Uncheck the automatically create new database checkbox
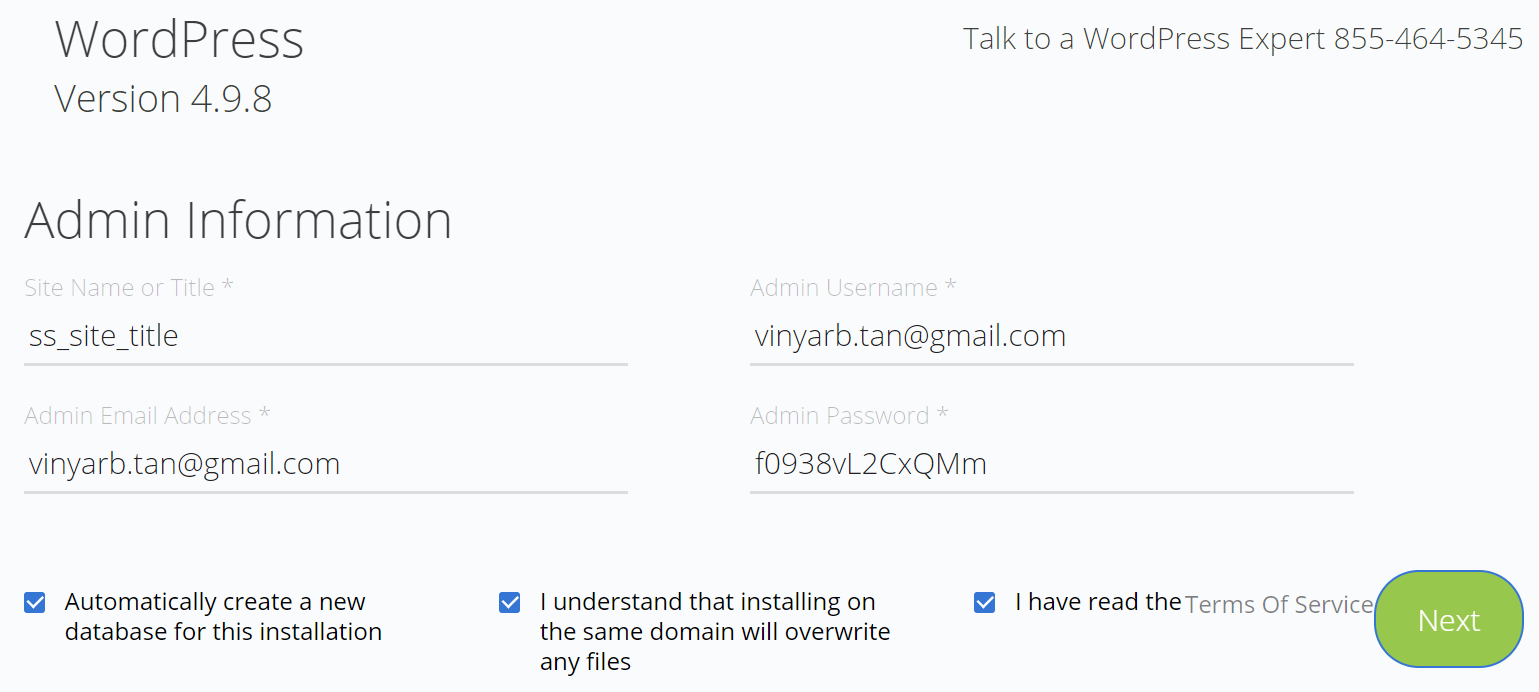 click(35, 603)
